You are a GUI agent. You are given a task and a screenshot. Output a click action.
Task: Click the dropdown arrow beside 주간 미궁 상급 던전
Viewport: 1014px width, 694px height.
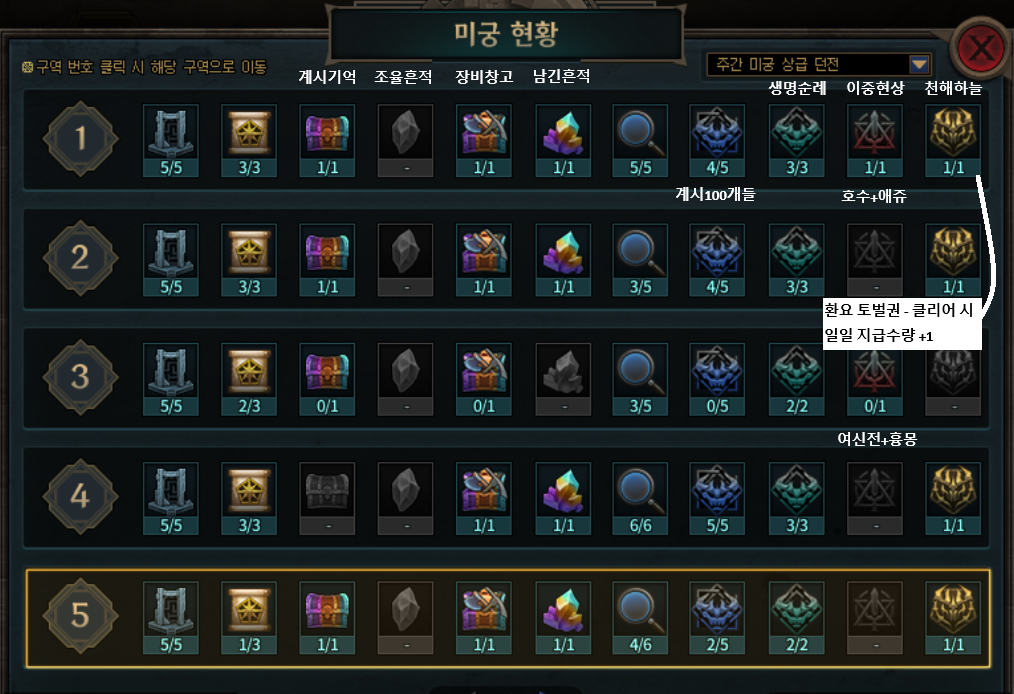[x=919, y=65]
